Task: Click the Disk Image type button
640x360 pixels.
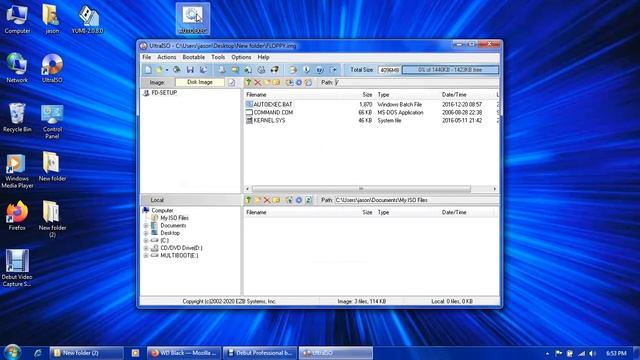Action: click(200, 82)
